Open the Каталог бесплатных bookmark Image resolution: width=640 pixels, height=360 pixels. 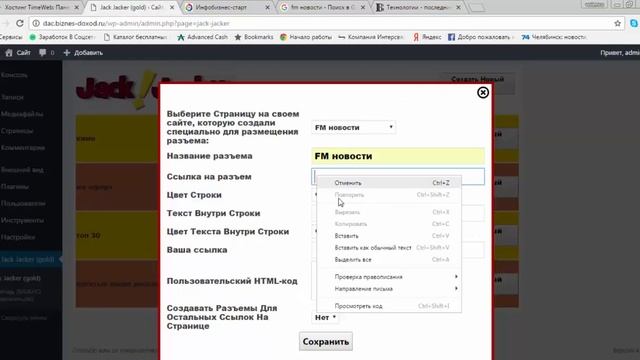tap(136, 37)
